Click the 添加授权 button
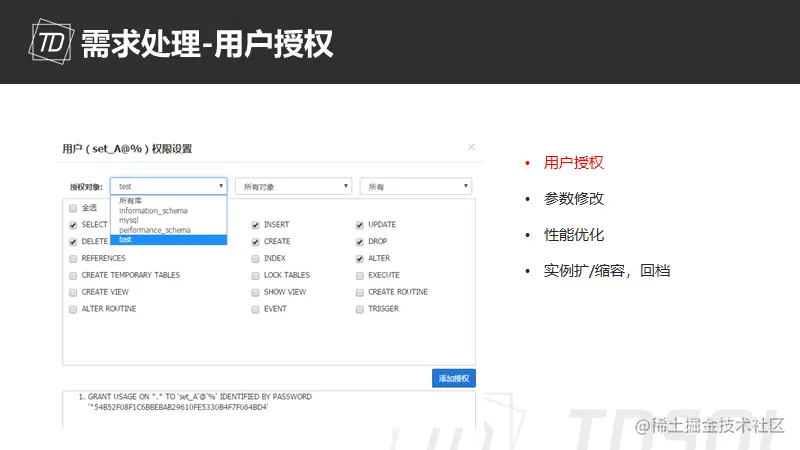Screen dimensions: 800x450 454,378
